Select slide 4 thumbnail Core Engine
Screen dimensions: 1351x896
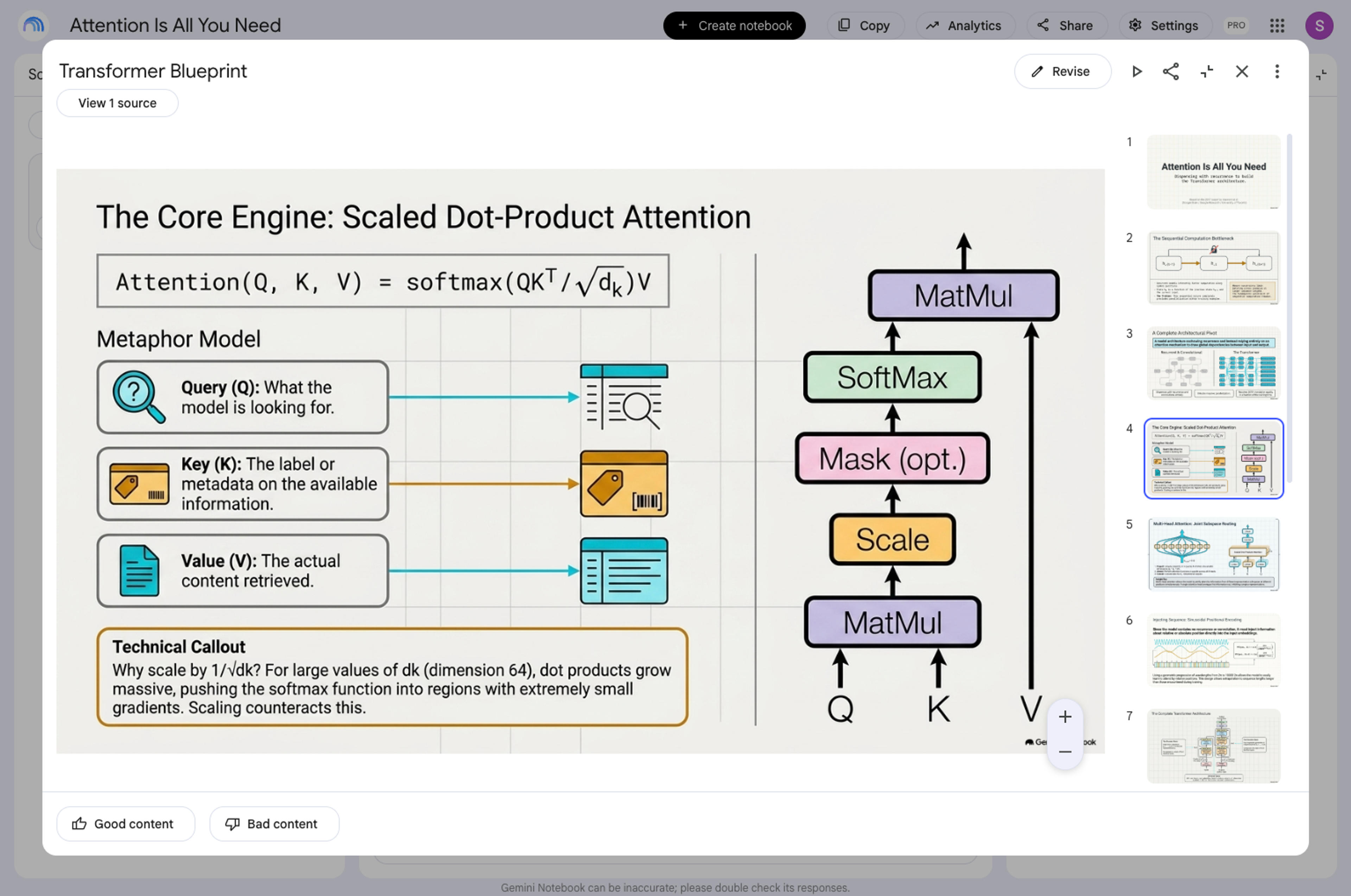[1213, 458]
